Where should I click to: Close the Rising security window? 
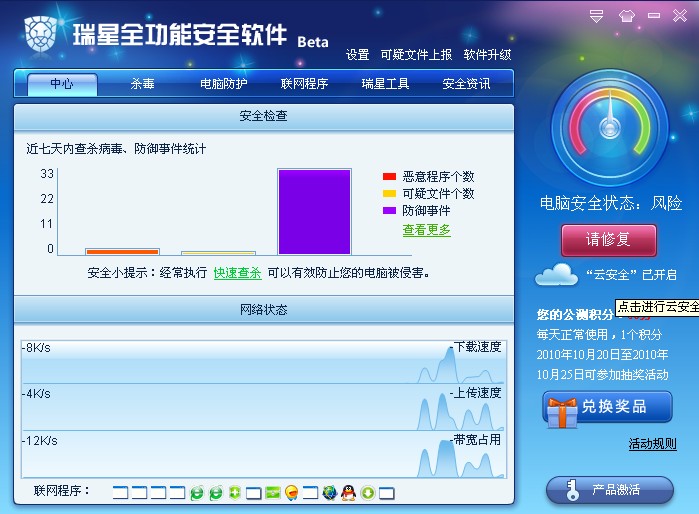pos(680,16)
